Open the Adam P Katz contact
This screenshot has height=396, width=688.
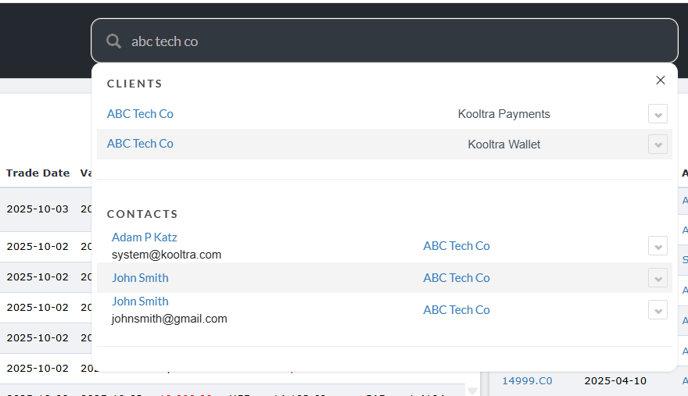pos(144,237)
